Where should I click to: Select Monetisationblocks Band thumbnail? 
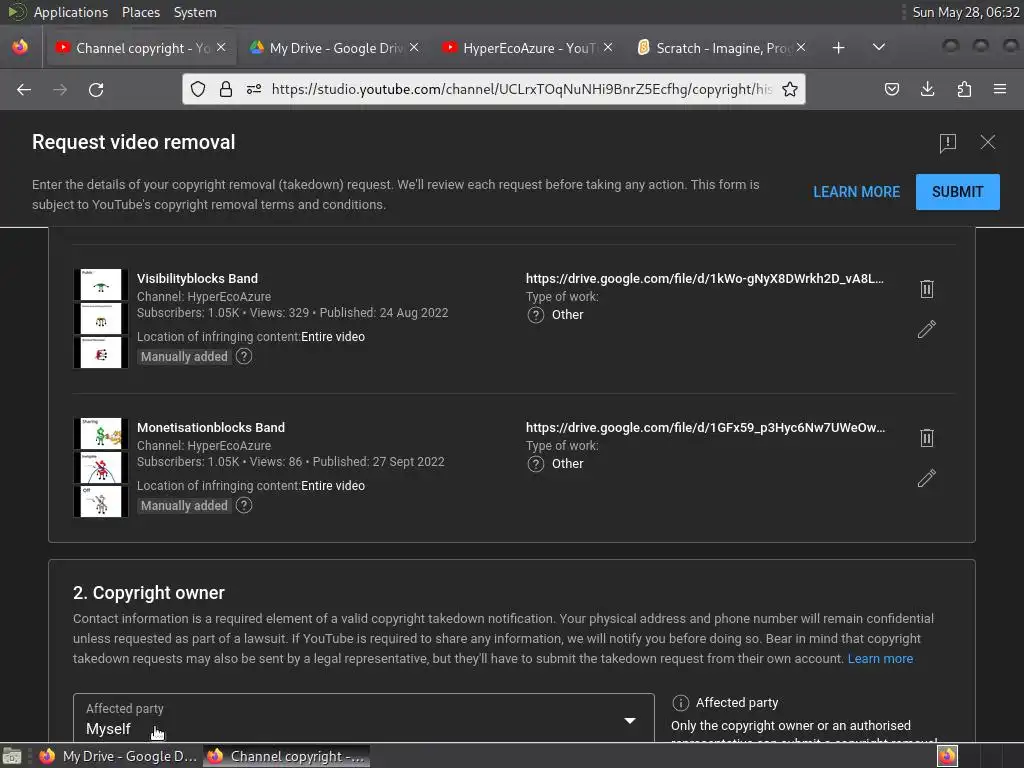point(101,468)
